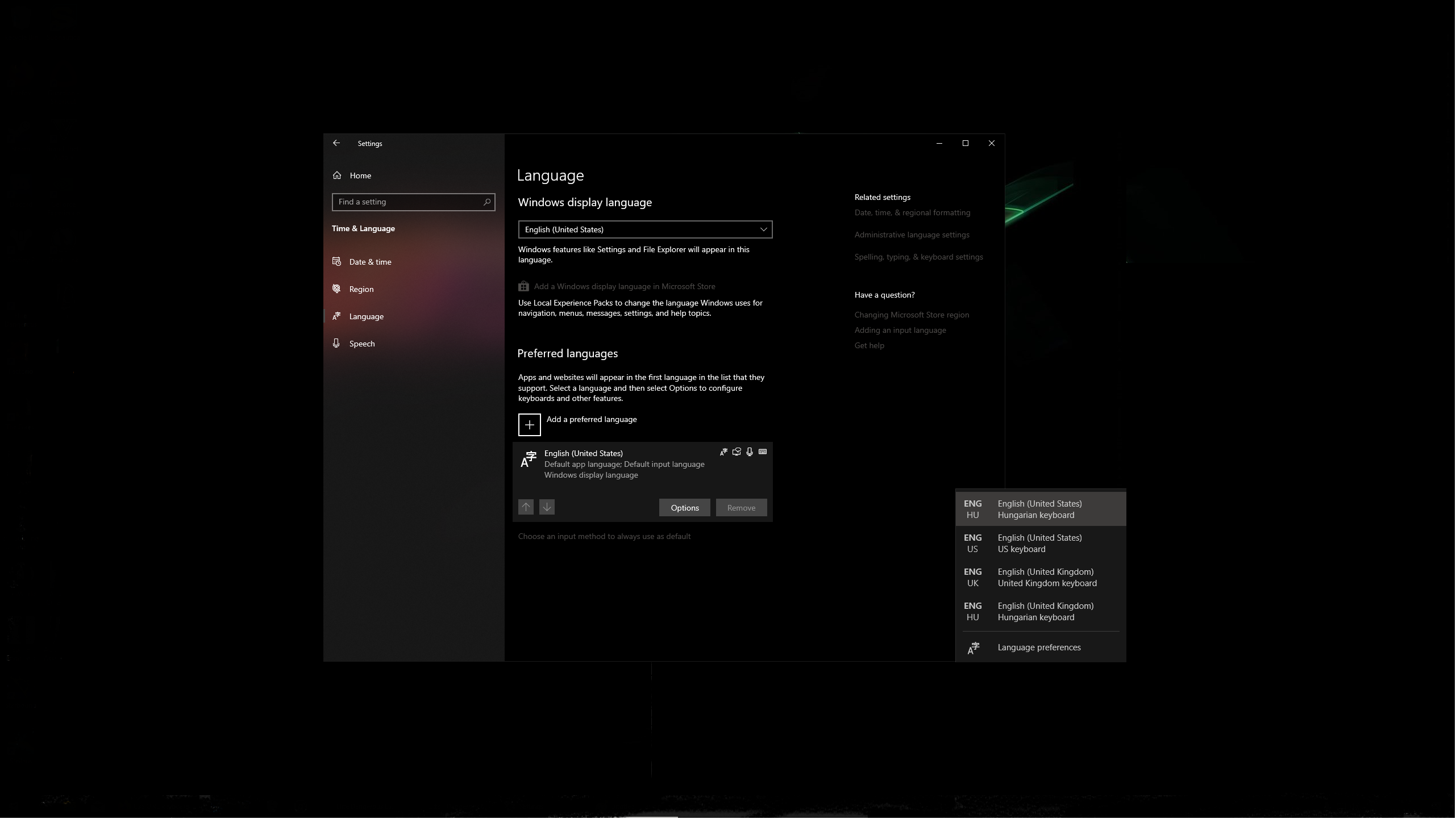This screenshot has height=819, width=1456.
Task: Open Home in Settings sidebar
Action: [x=414, y=175]
